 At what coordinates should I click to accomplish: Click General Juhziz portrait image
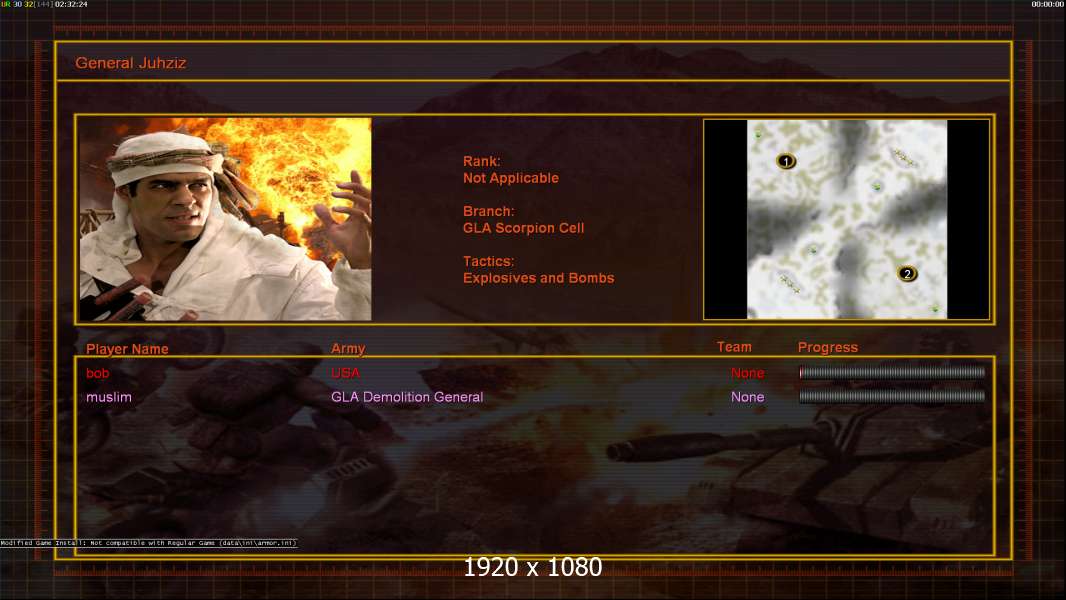(226, 219)
